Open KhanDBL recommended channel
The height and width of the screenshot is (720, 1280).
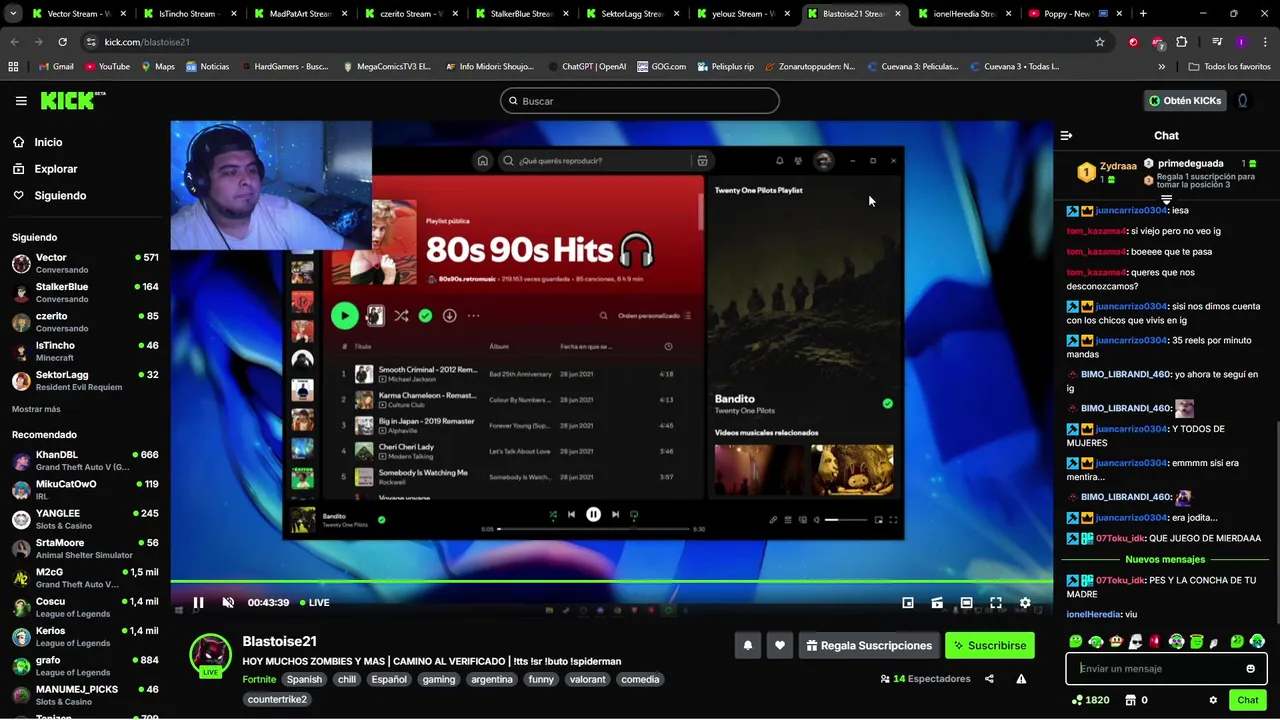click(x=85, y=460)
